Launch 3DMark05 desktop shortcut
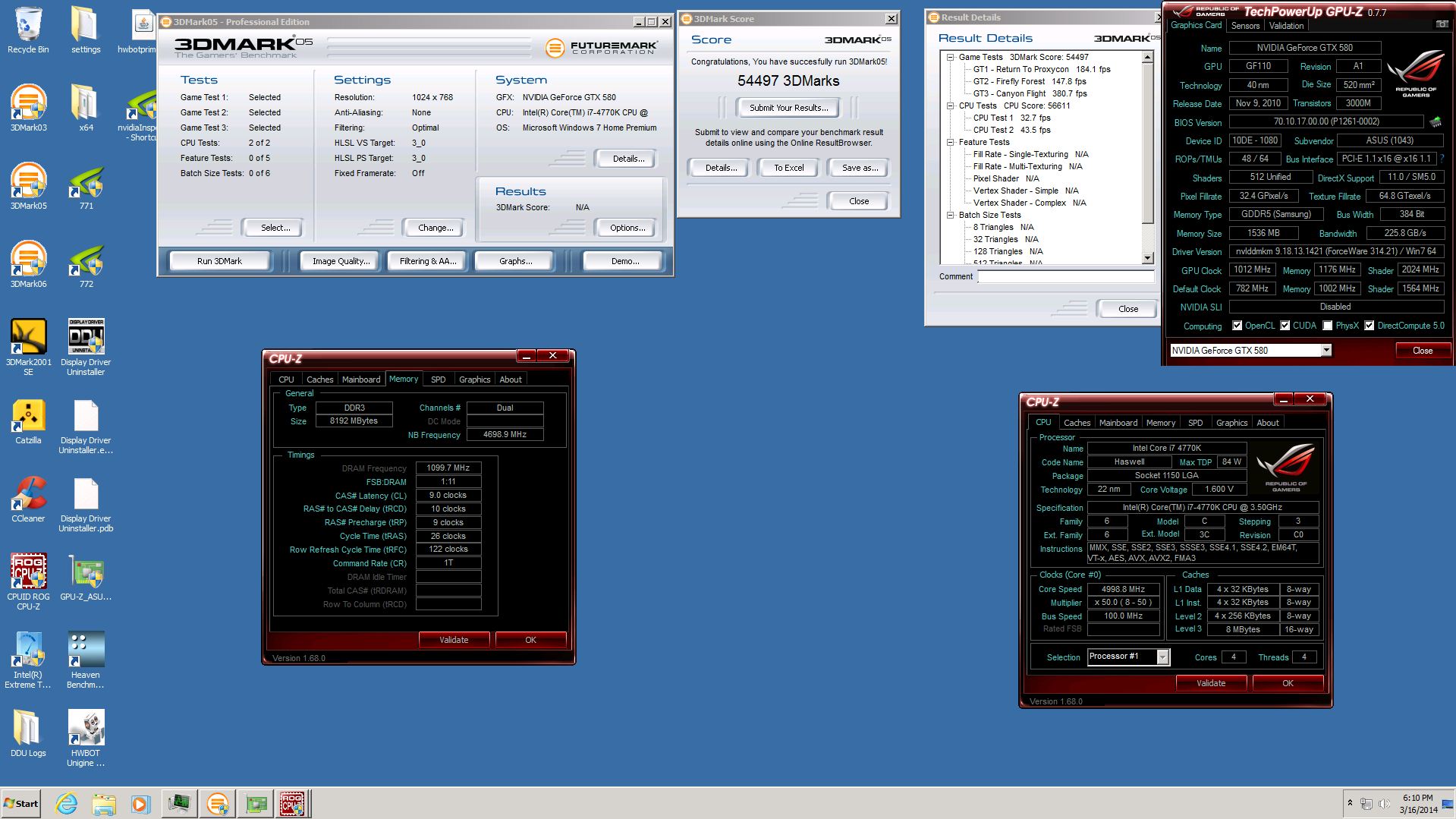Screen dimensions: 1456x819 28,186
